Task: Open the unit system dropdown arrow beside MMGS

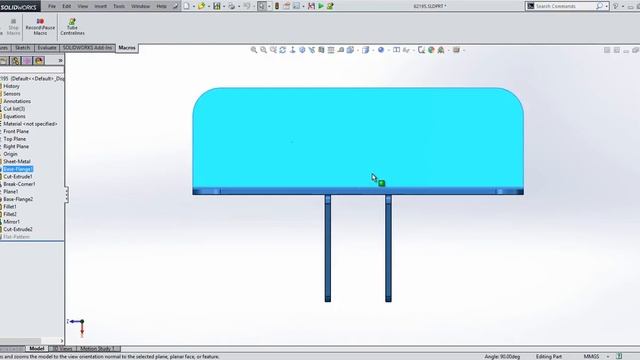Action: [608, 357]
